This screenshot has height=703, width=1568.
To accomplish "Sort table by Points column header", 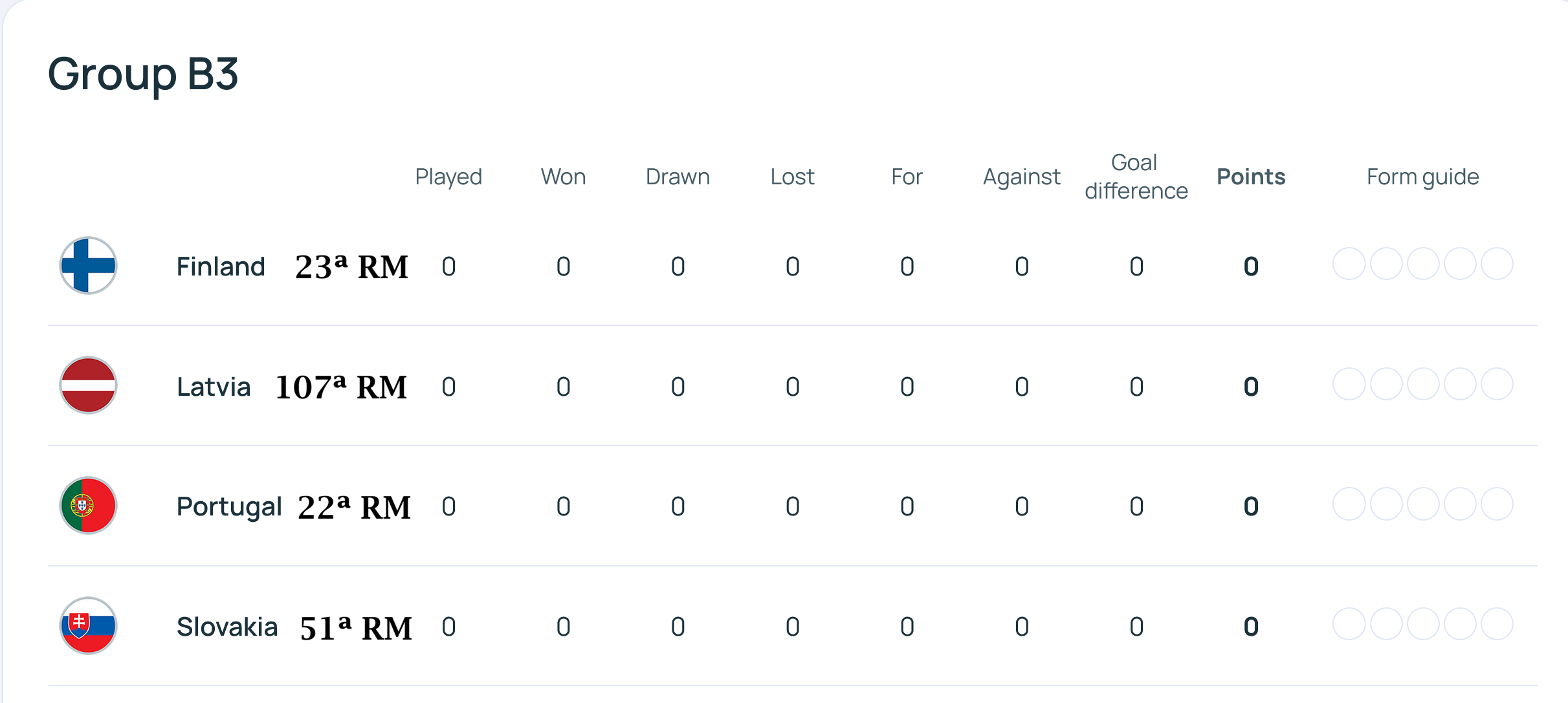I will click(x=1250, y=177).
